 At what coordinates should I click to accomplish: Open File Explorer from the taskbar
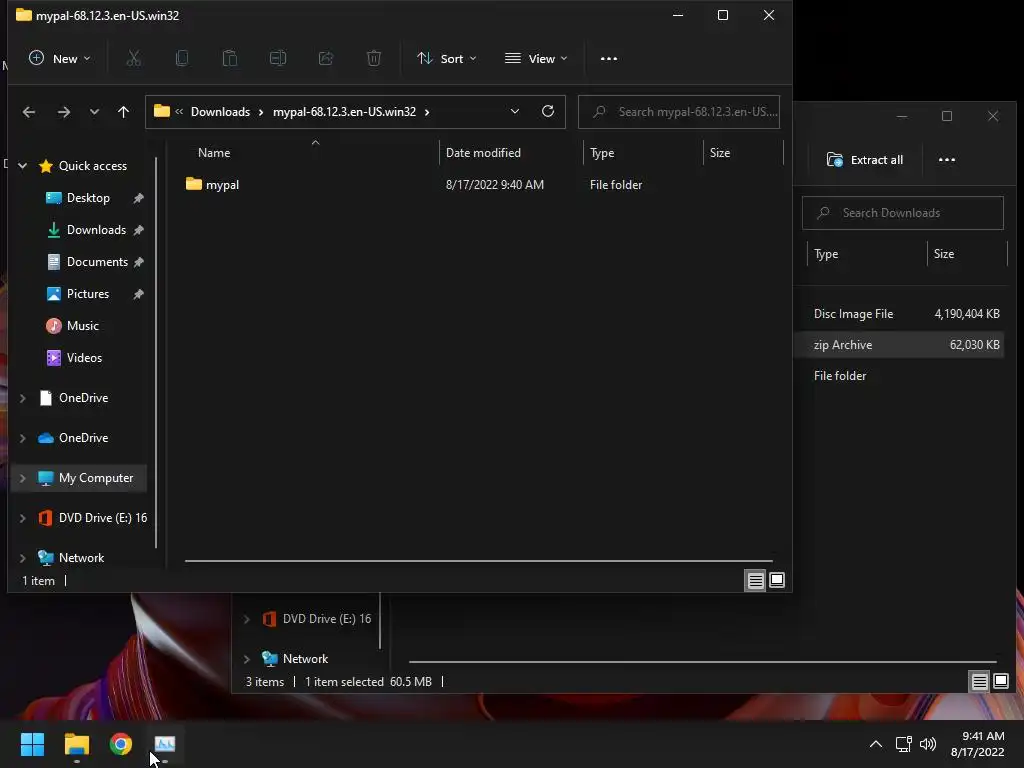(76, 744)
